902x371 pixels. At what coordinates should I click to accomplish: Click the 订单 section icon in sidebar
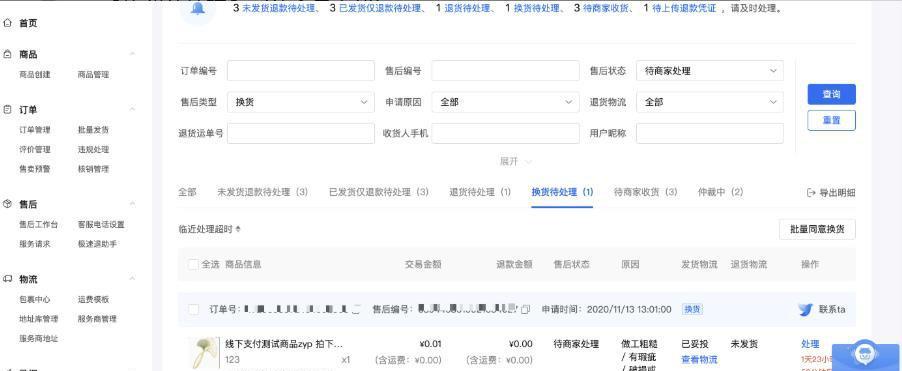click(x=7, y=109)
